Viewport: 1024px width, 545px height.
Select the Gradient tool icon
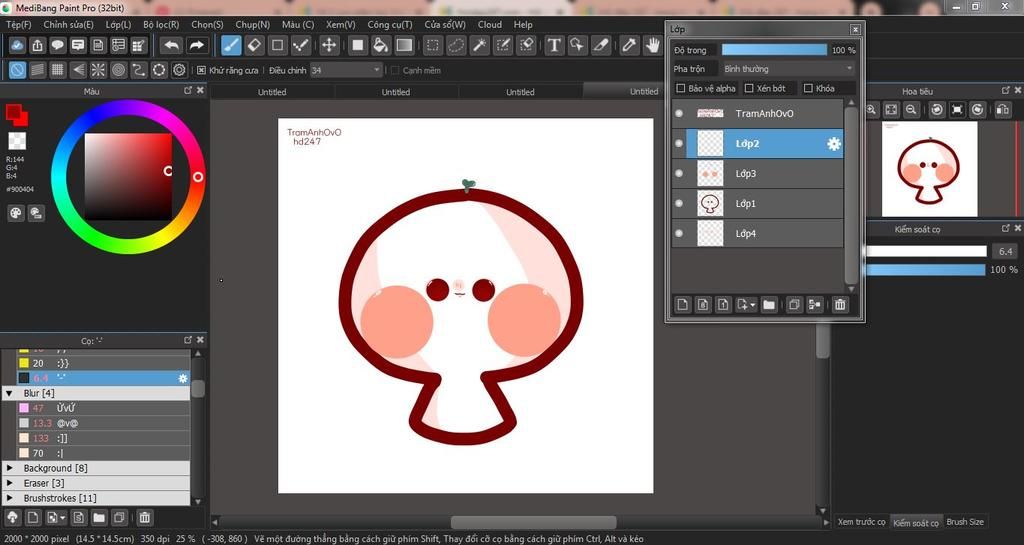pyautogui.click(x=404, y=45)
